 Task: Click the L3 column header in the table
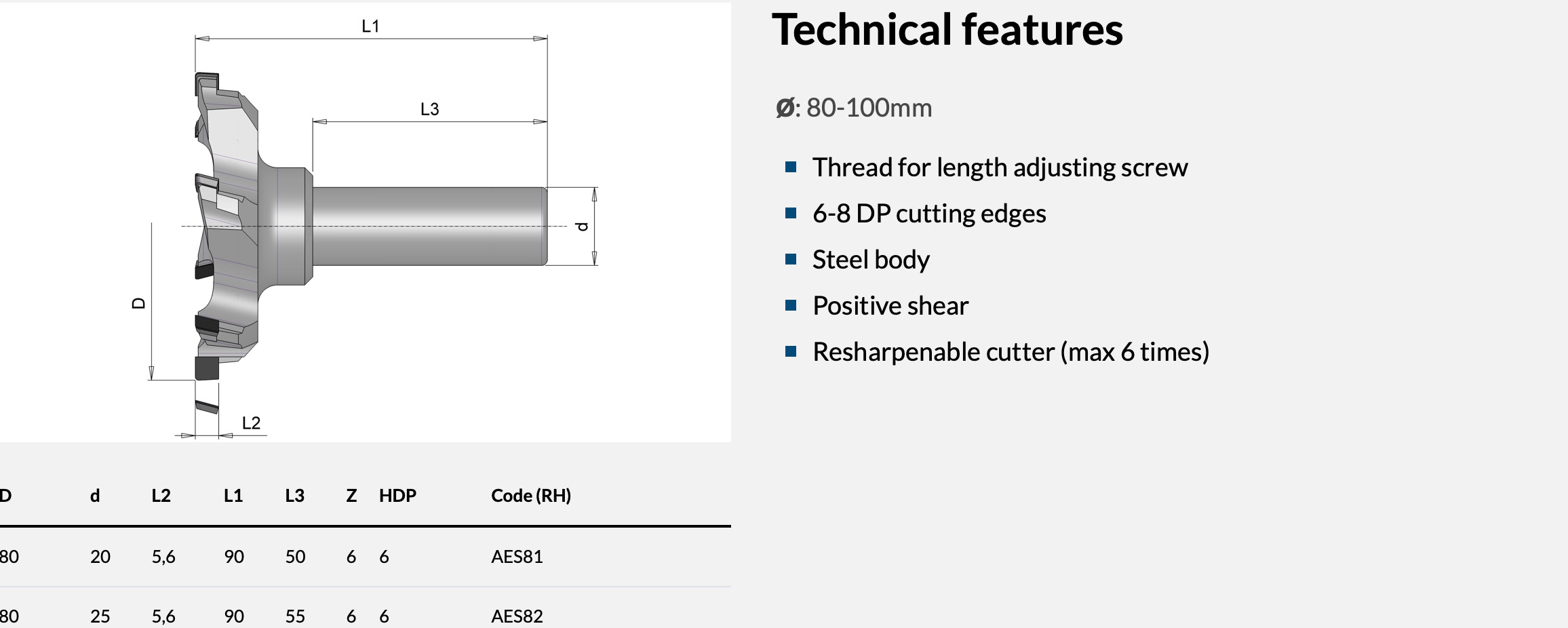coord(294,496)
